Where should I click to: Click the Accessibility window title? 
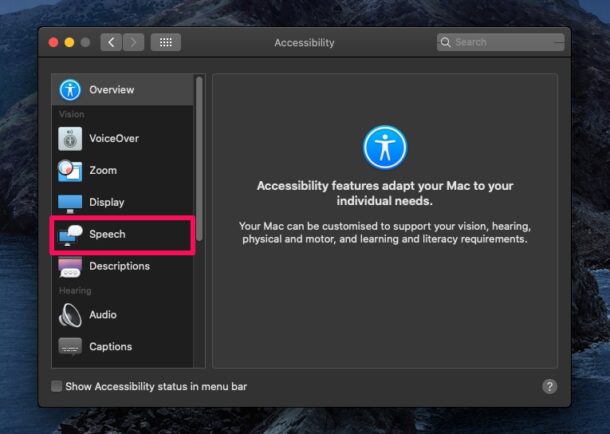[304, 42]
